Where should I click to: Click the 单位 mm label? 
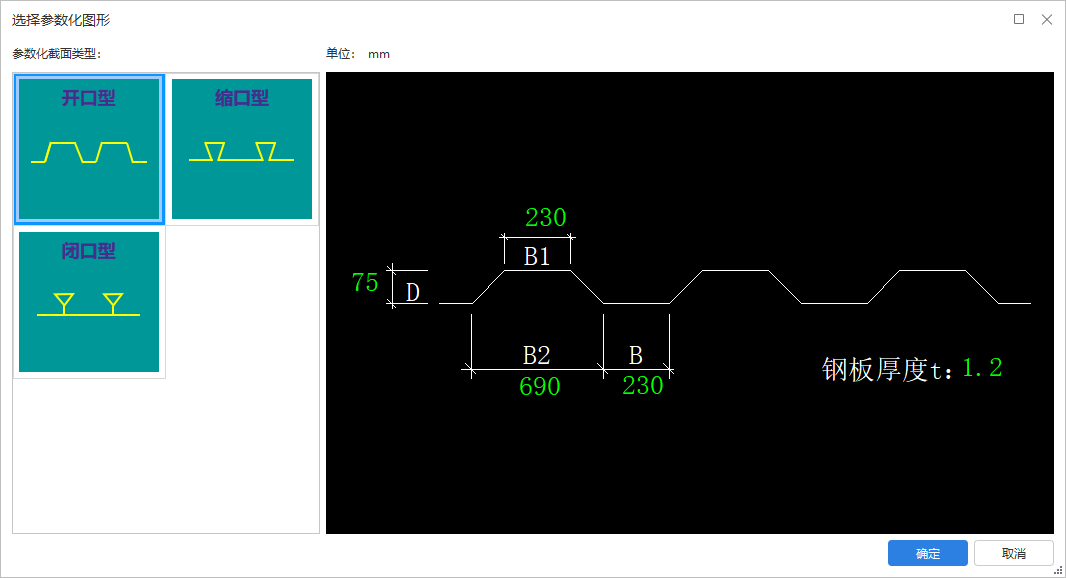(358, 54)
